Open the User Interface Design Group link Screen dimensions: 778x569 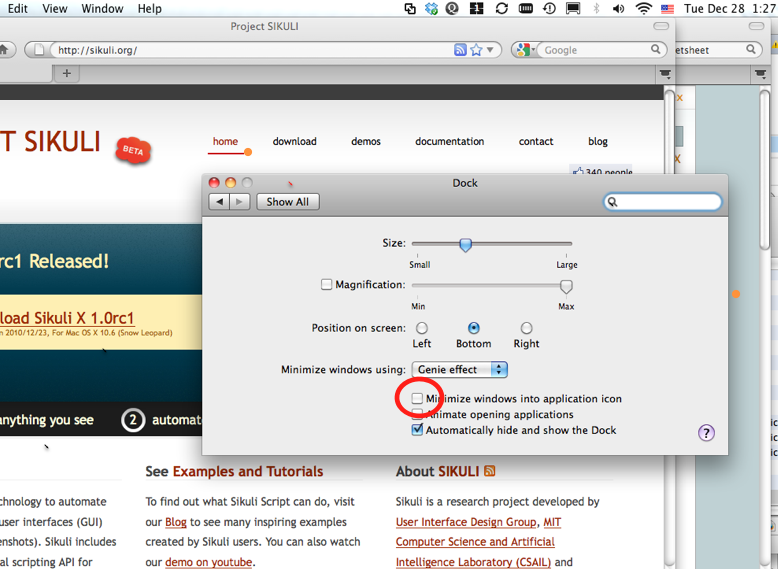pyautogui.click(x=465, y=522)
